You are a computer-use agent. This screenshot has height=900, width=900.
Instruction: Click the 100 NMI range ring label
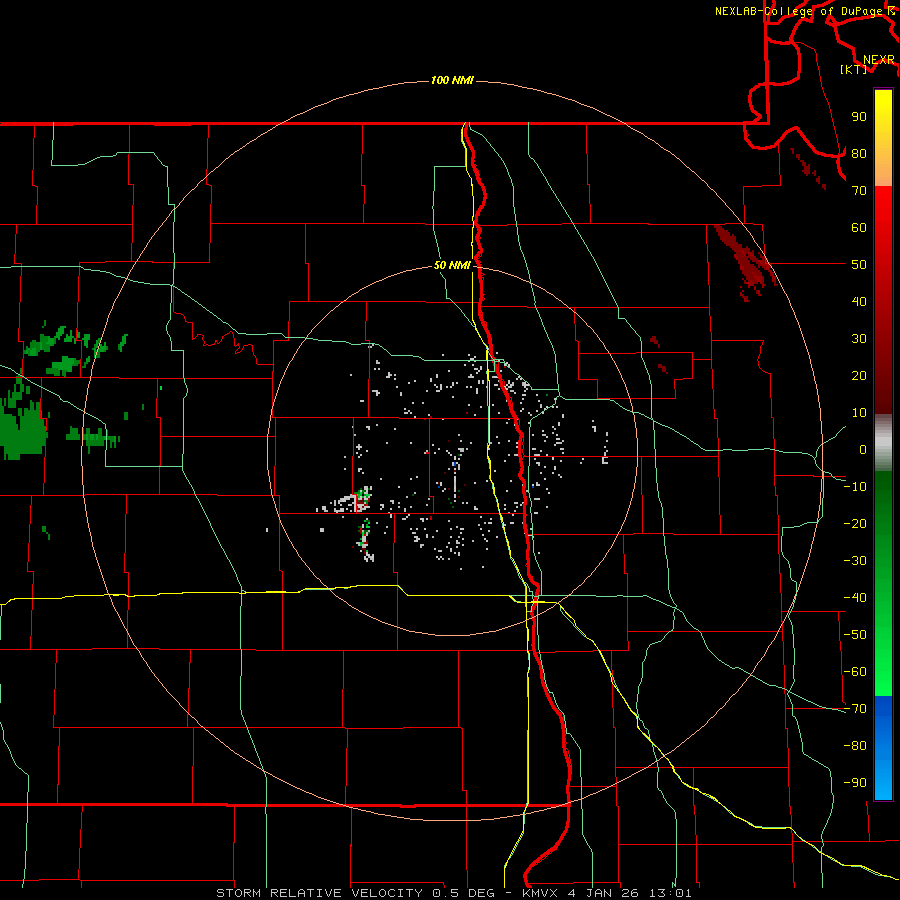tap(452, 80)
